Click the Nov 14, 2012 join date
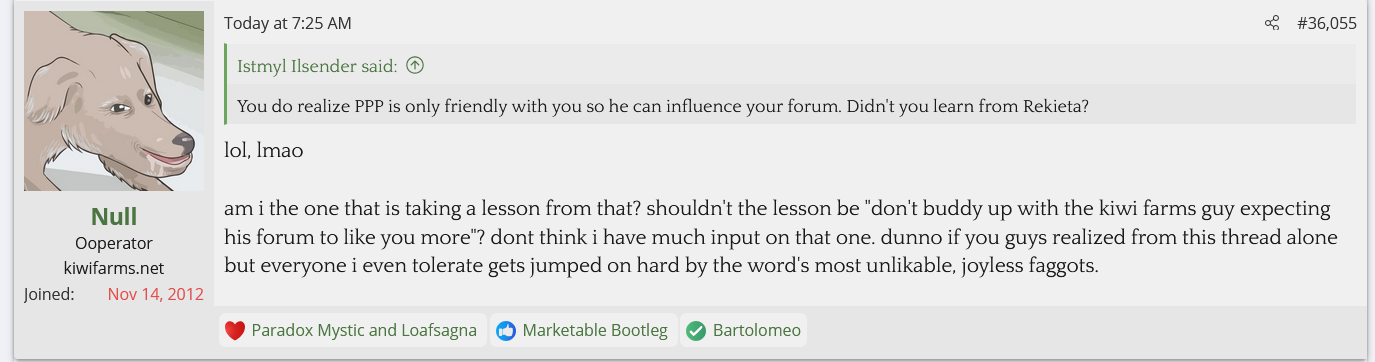 point(156,294)
